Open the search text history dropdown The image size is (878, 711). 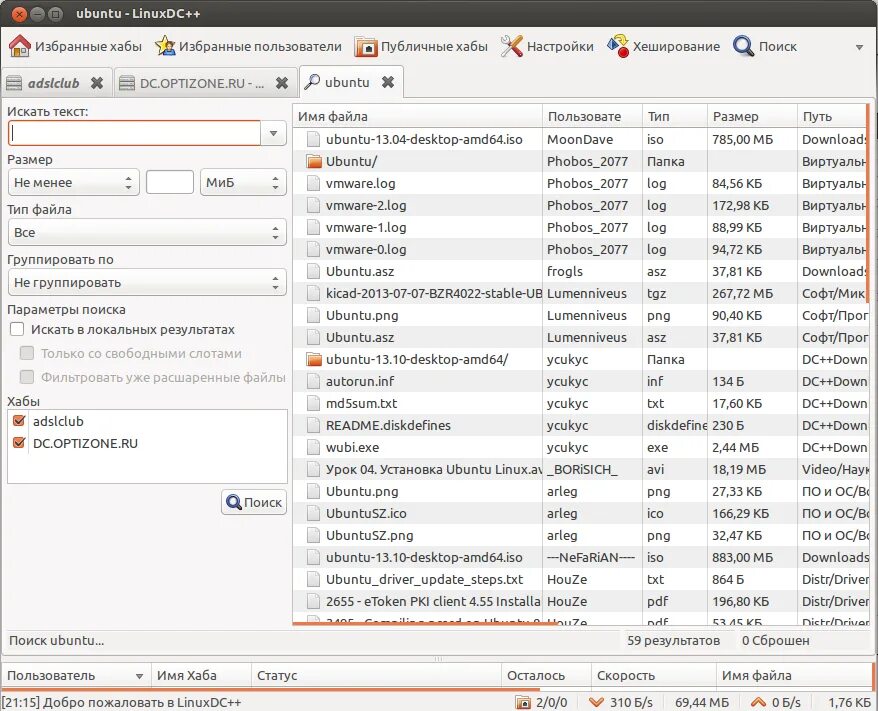273,132
